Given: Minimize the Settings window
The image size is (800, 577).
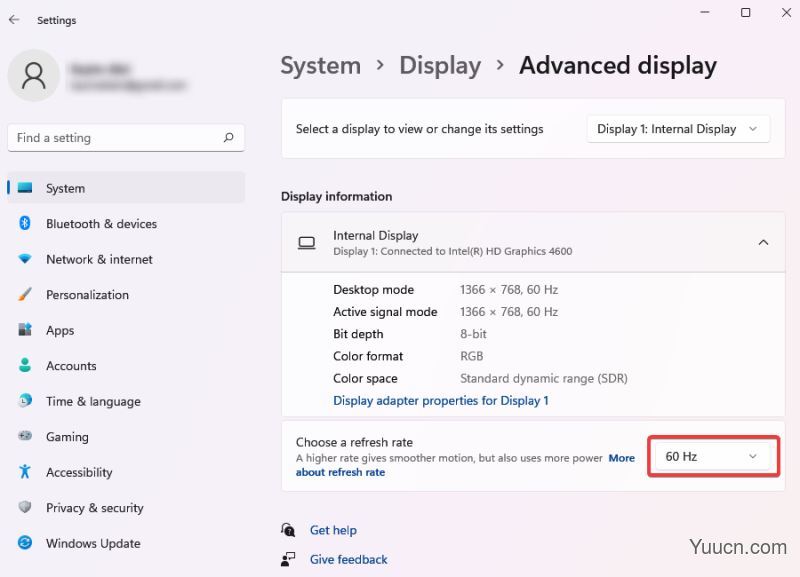Looking at the screenshot, I should pos(705,12).
